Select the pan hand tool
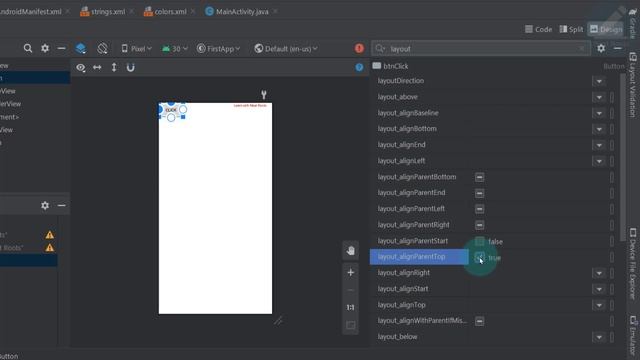The image size is (640, 360). tap(351, 251)
